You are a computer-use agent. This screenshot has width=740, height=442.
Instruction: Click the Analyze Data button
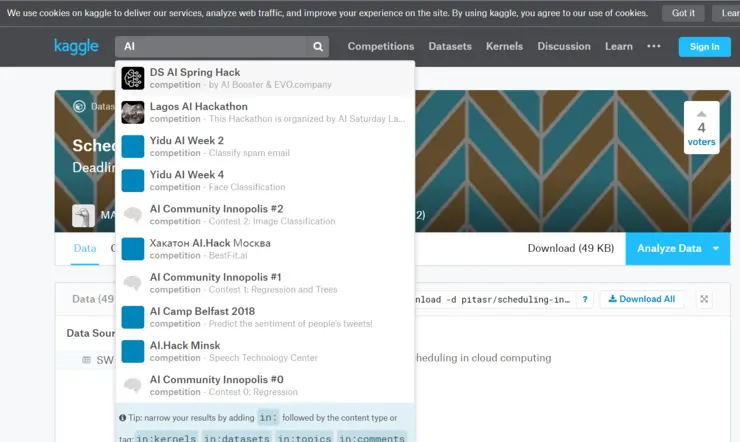point(669,248)
